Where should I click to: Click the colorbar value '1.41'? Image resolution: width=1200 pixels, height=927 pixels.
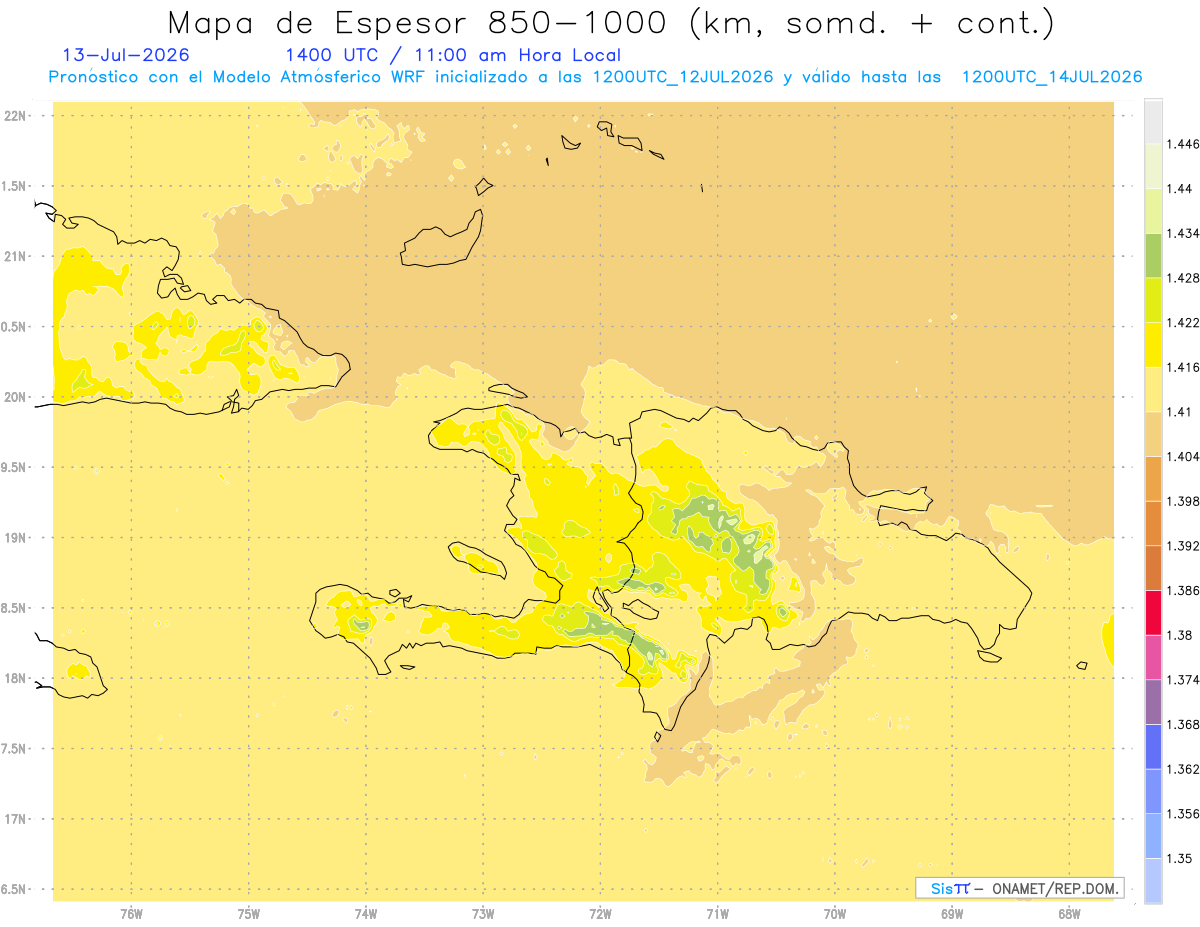1180,412
